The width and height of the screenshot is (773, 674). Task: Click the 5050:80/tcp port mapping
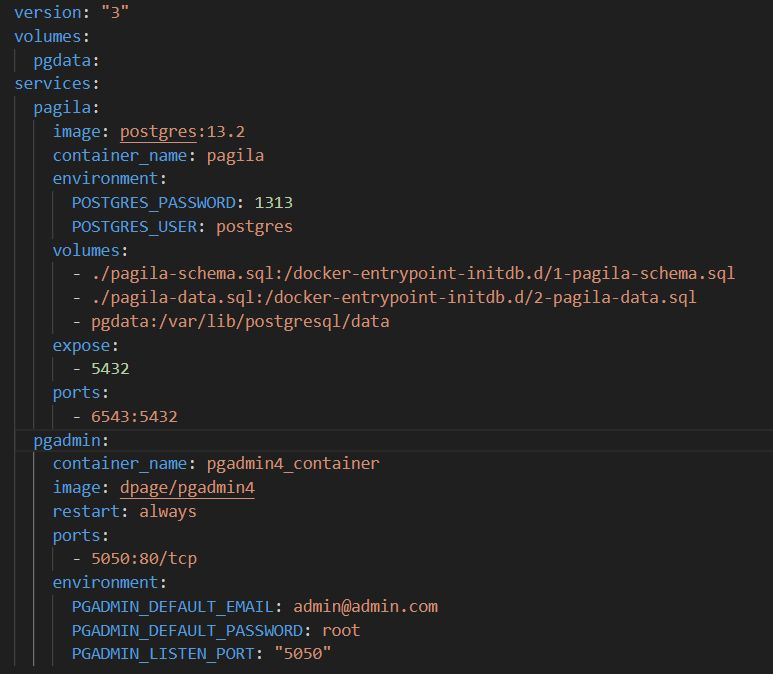(x=144, y=559)
